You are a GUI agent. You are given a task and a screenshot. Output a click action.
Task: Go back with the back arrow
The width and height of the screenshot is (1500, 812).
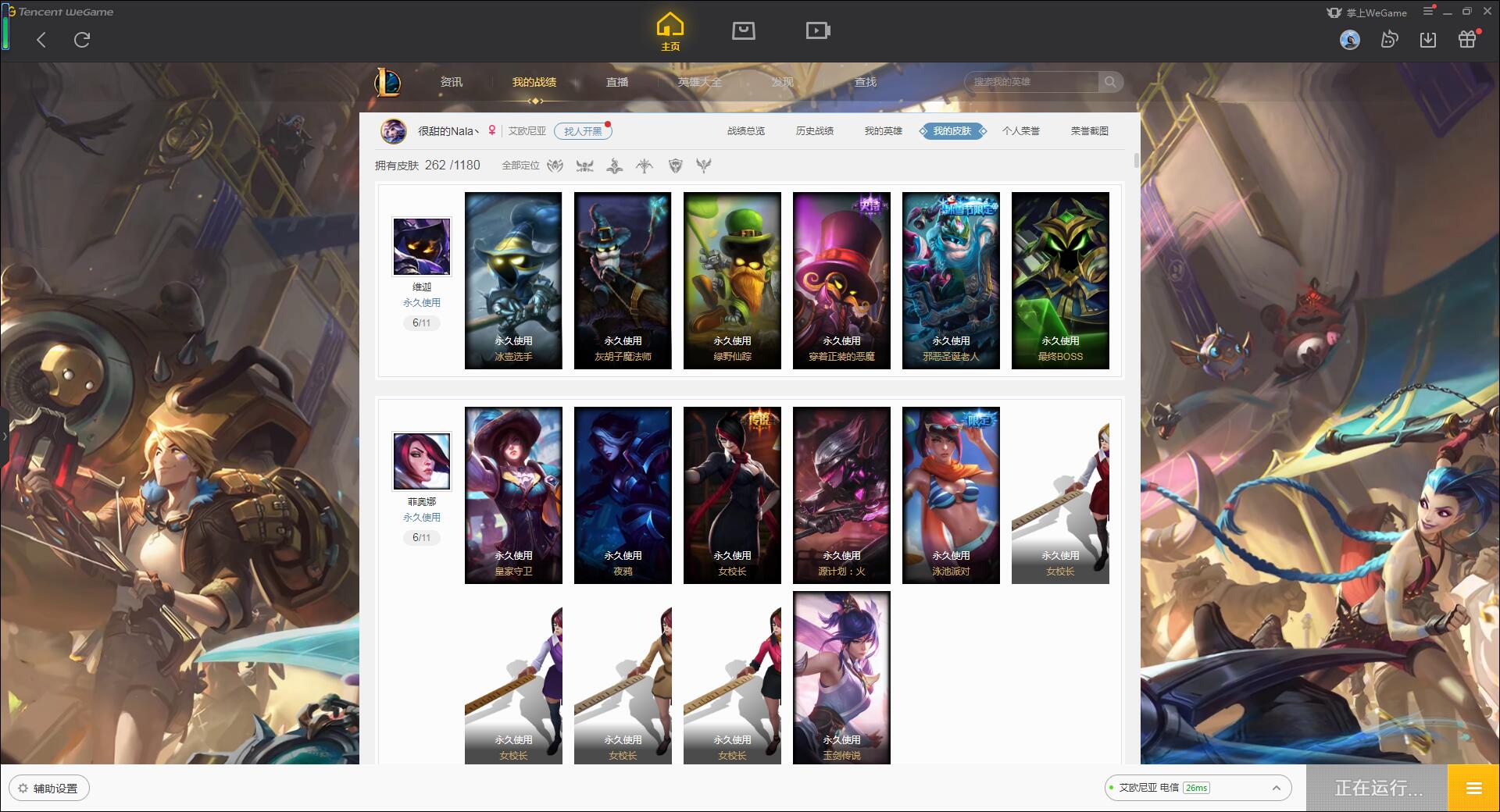(x=41, y=40)
